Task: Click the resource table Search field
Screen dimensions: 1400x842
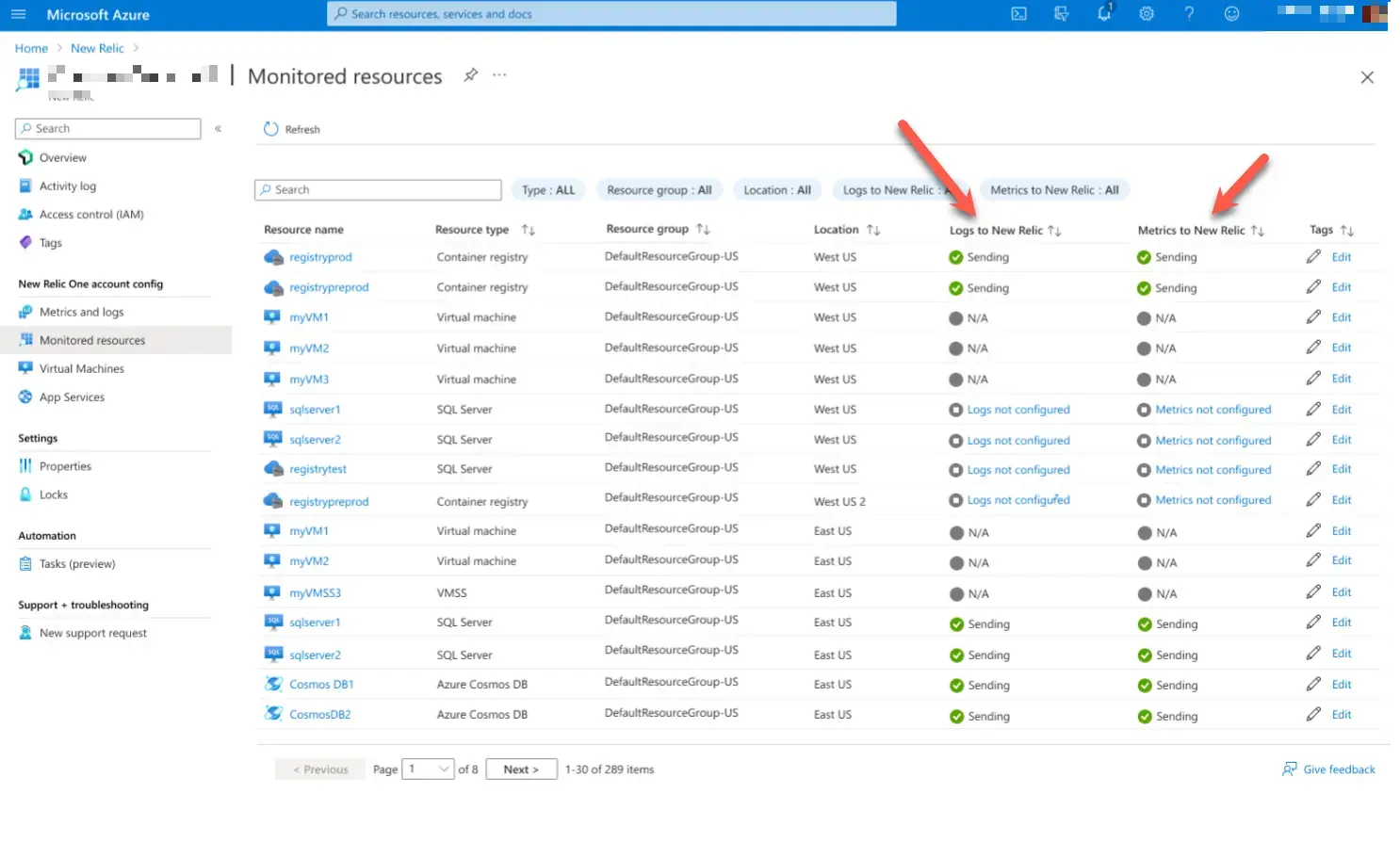Action: [378, 190]
